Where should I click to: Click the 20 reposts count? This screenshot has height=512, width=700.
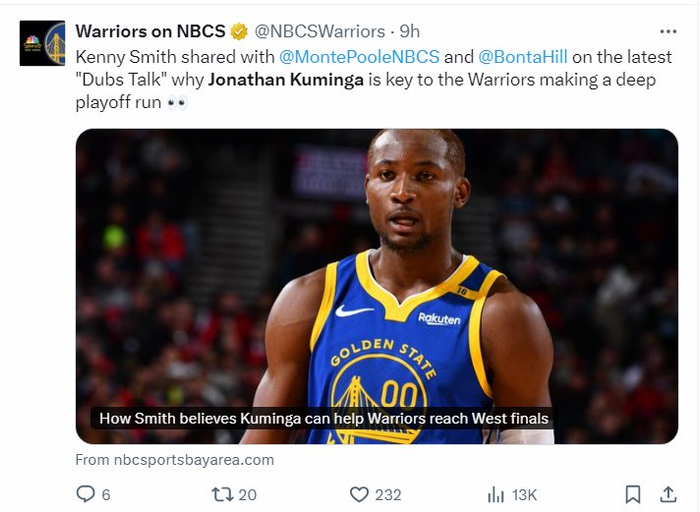247,494
